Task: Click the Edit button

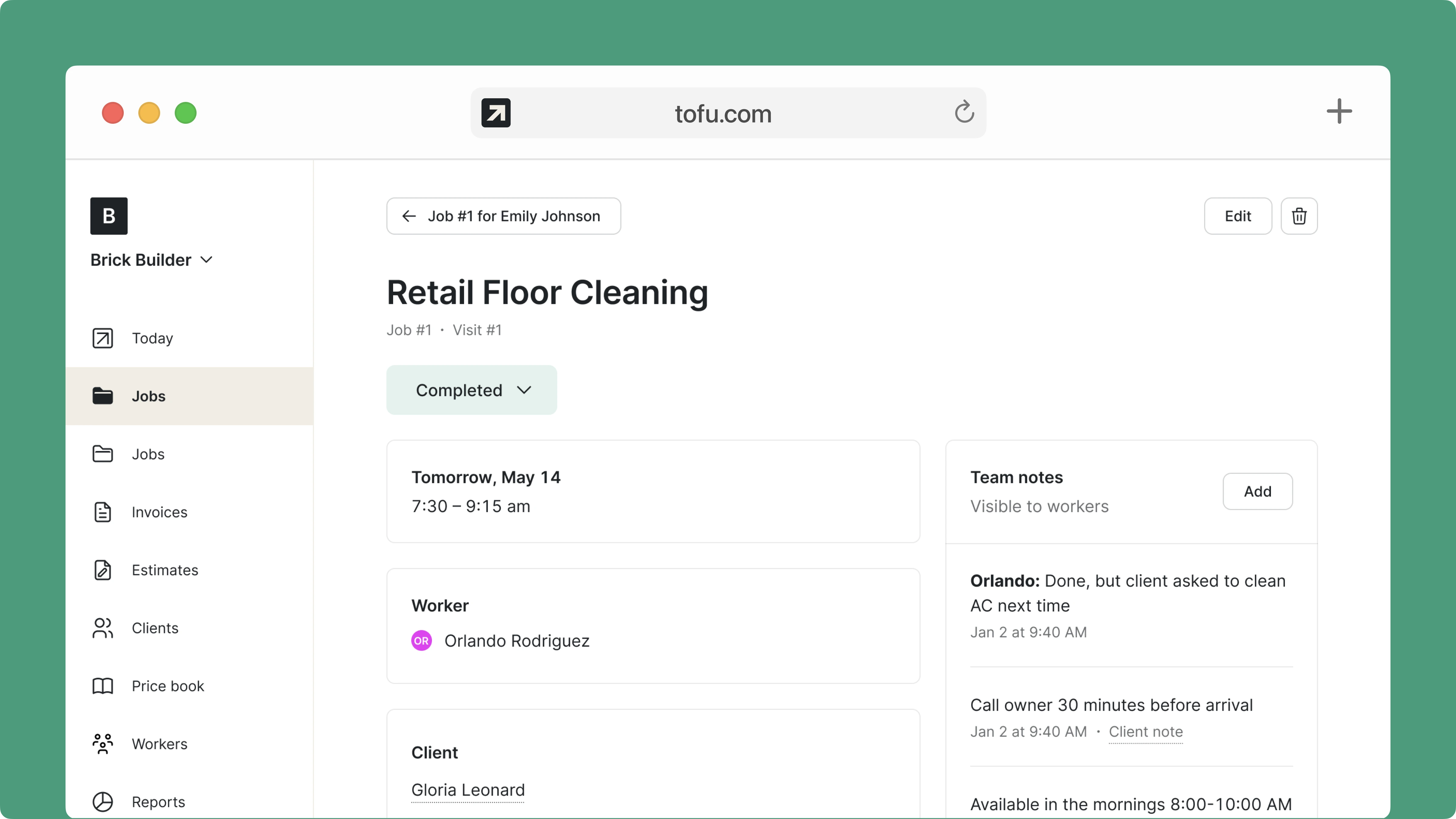Action: 1238,216
